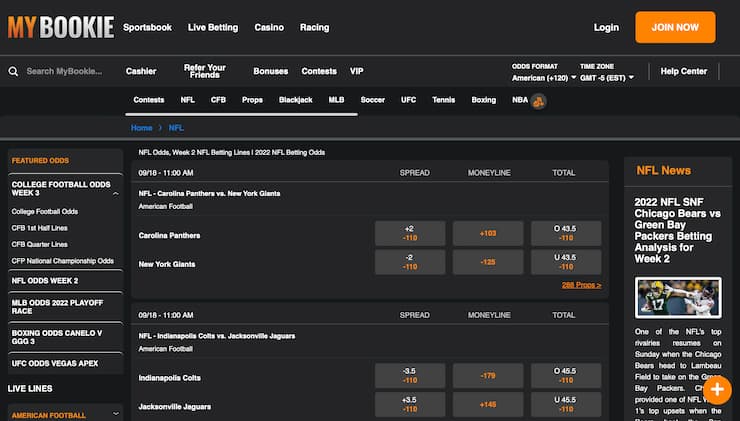
Task: Open the Time Zone dropdown
Action: coord(607,78)
